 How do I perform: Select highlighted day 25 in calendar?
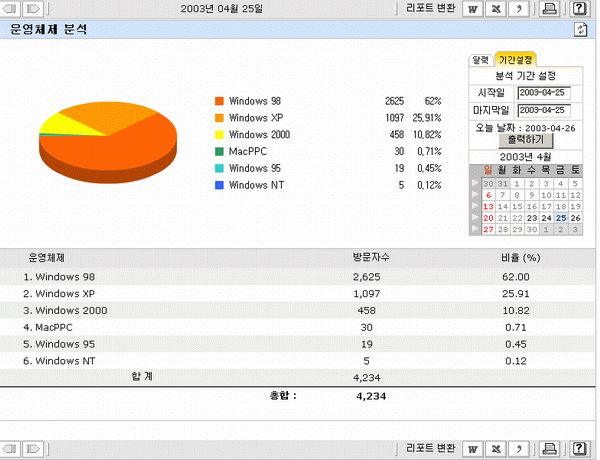pos(561,218)
